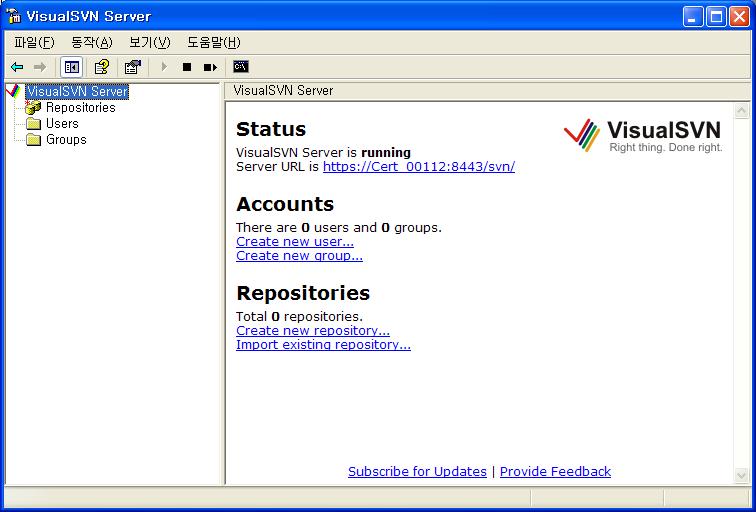
Task: Select the Repositories tree node
Action: 81,108
